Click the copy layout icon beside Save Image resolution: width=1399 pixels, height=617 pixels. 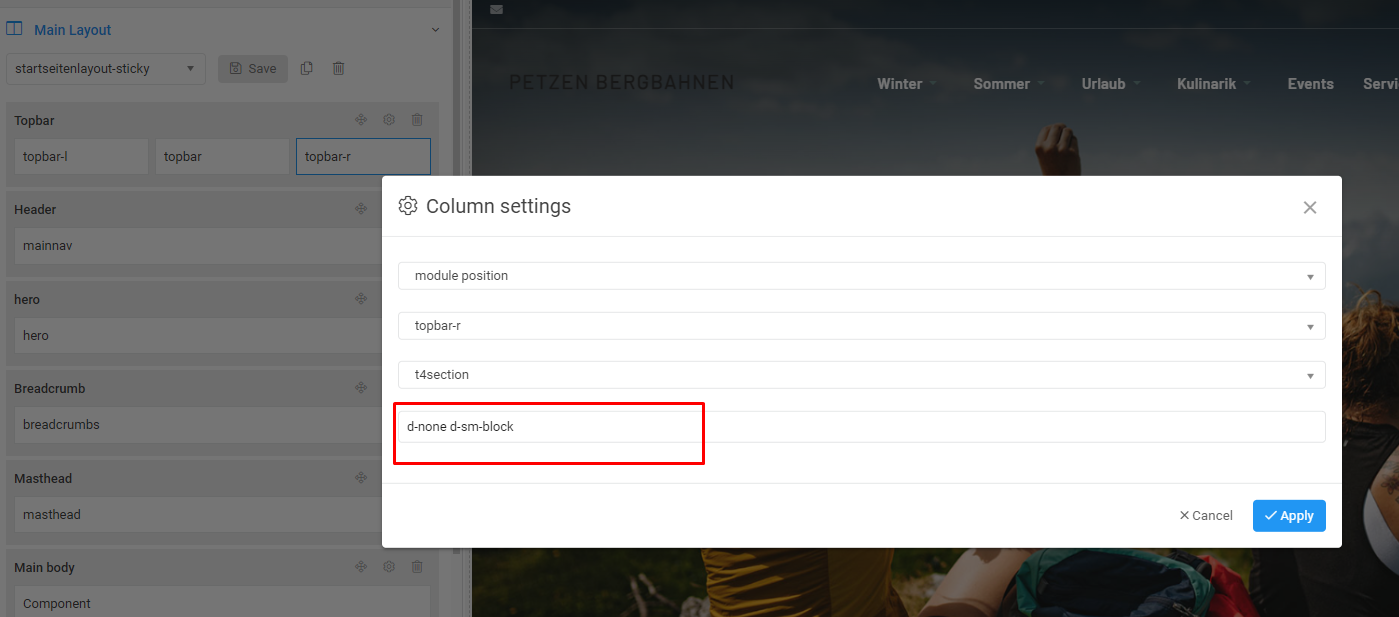[307, 68]
